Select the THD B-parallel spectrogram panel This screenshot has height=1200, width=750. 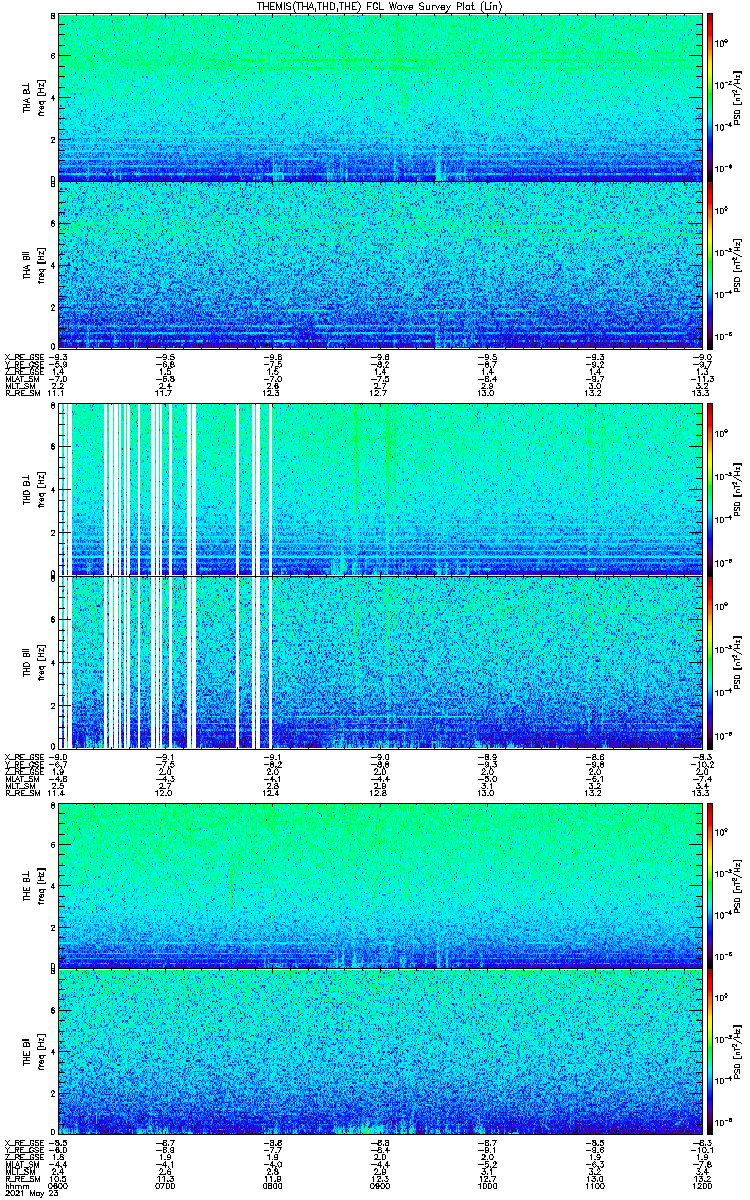pyautogui.click(x=381, y=662)
